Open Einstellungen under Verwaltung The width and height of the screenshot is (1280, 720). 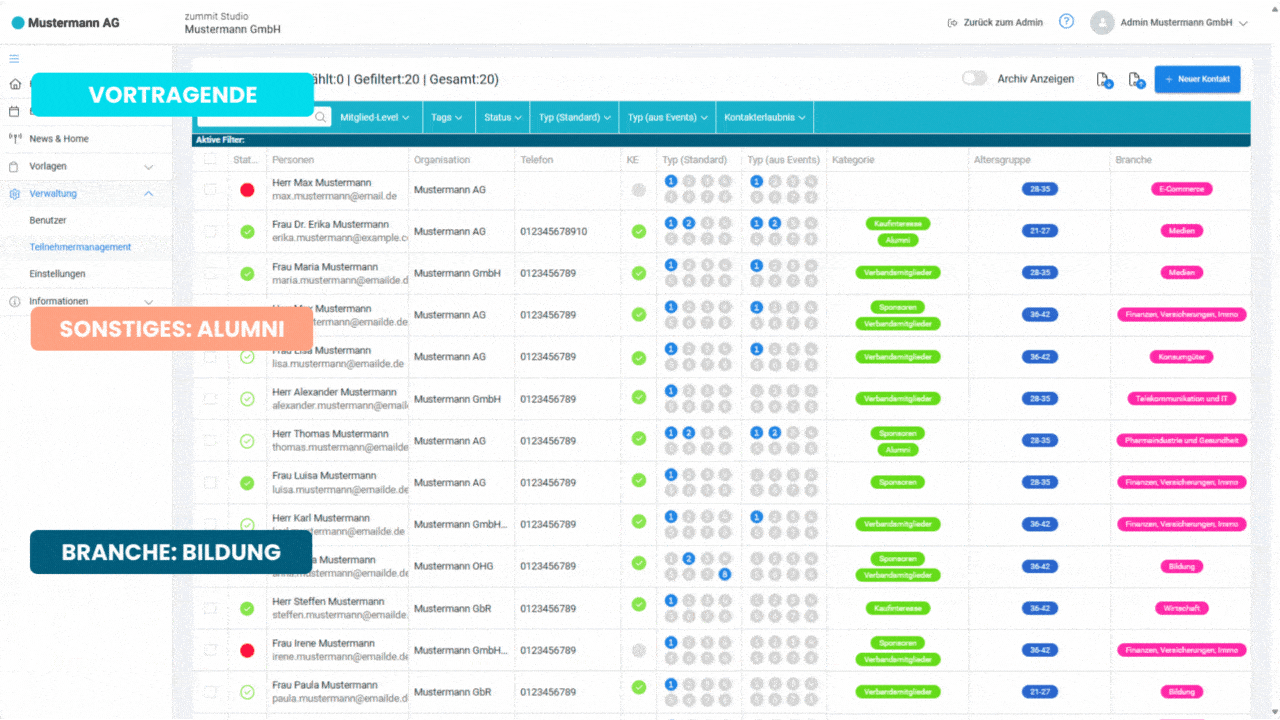click(x=58, y=274)
